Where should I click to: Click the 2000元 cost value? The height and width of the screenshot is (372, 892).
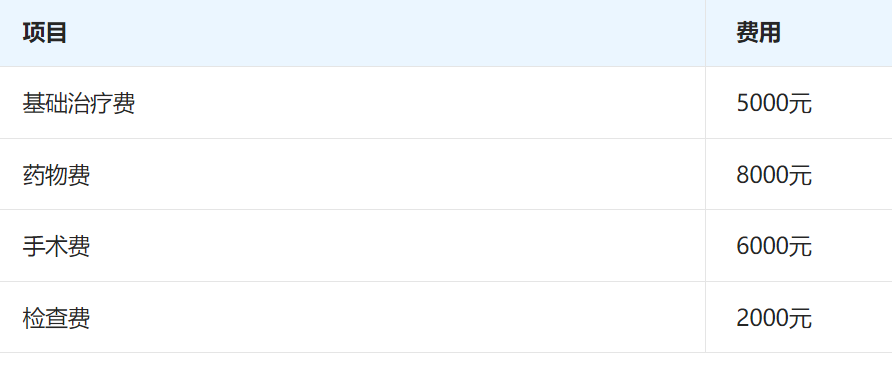pos(774,318)
